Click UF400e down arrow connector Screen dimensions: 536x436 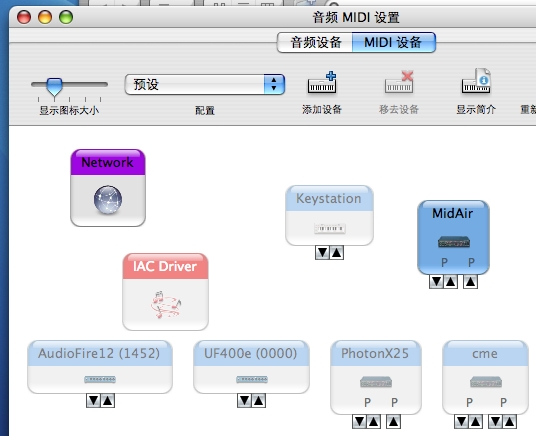click(244, 400)
